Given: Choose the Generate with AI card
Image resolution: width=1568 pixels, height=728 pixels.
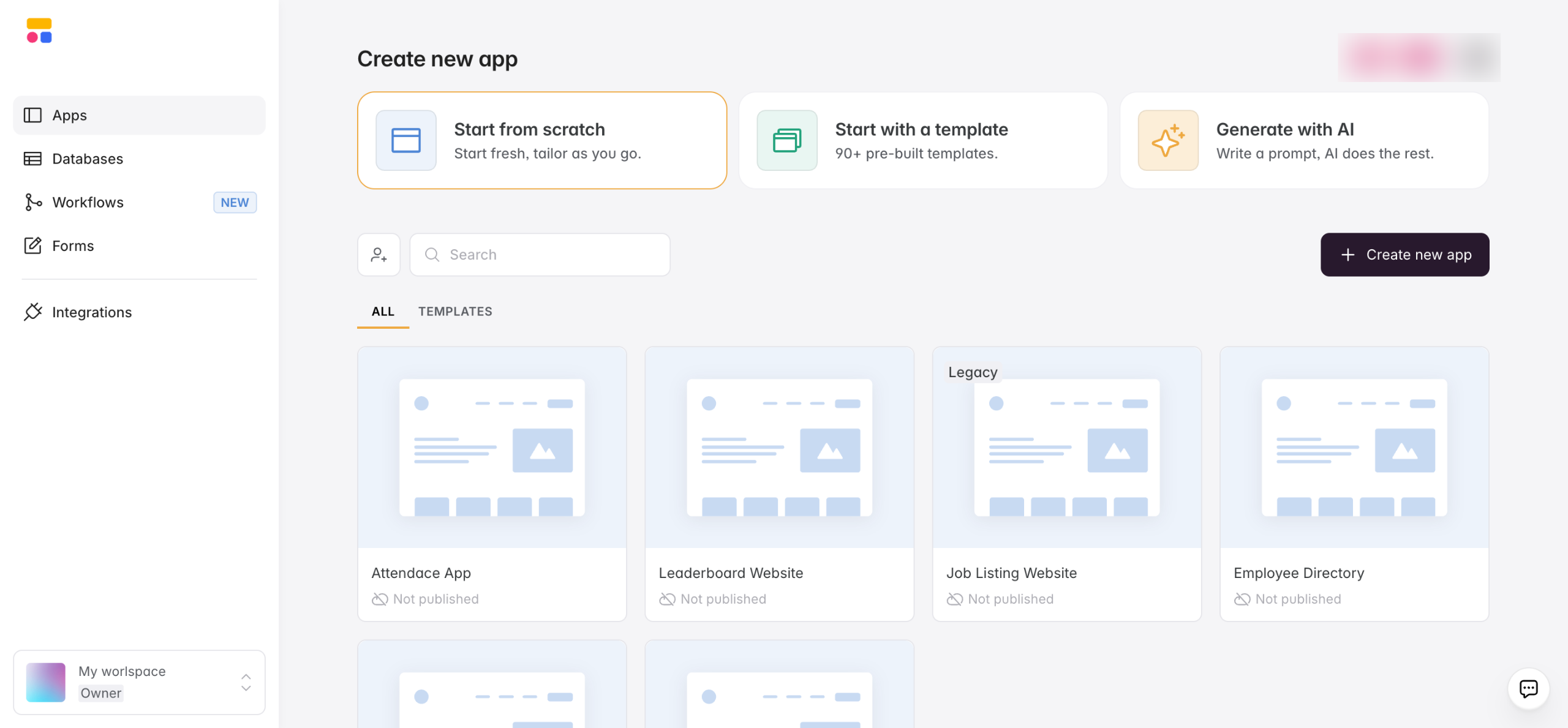Looking at the screenshot, I should coord(1304,140).
